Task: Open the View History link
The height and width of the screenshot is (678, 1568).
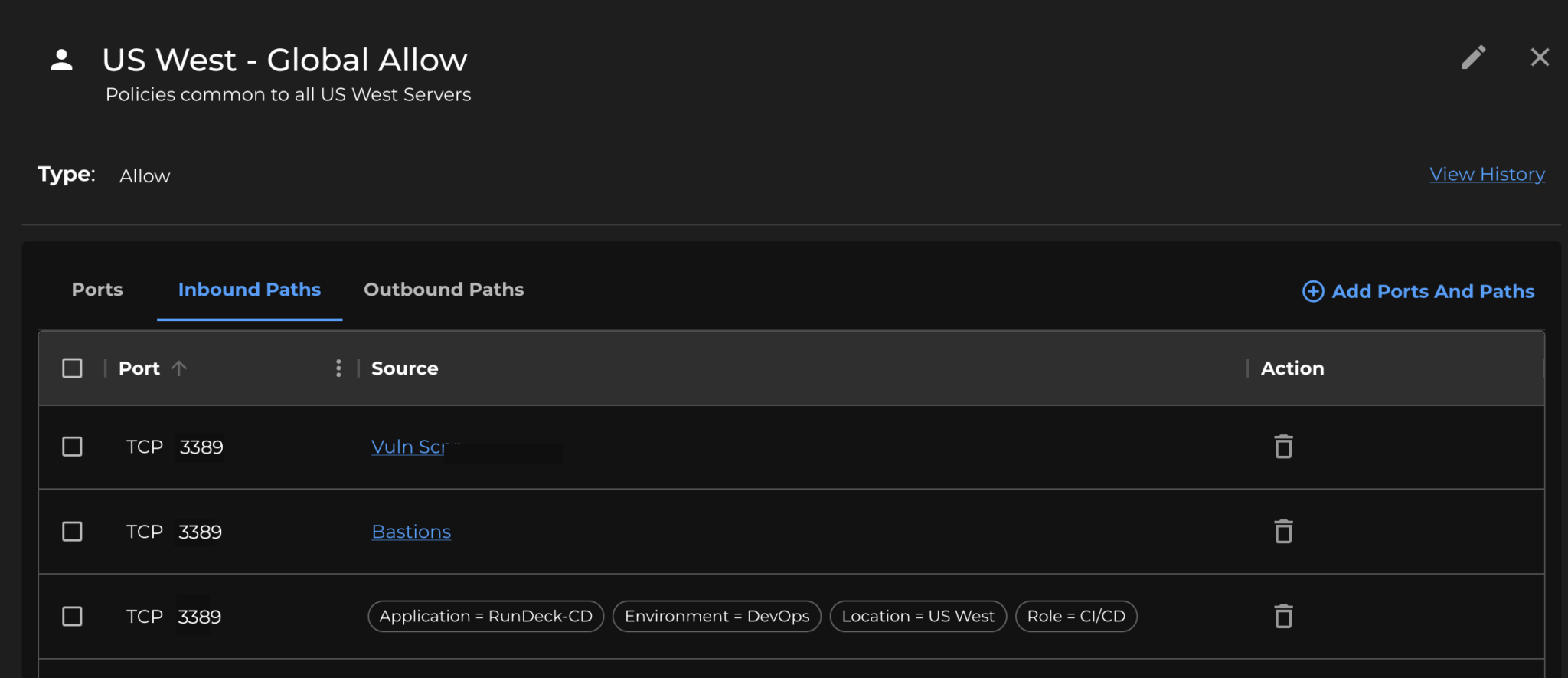Action: [x=1487, y=175]
